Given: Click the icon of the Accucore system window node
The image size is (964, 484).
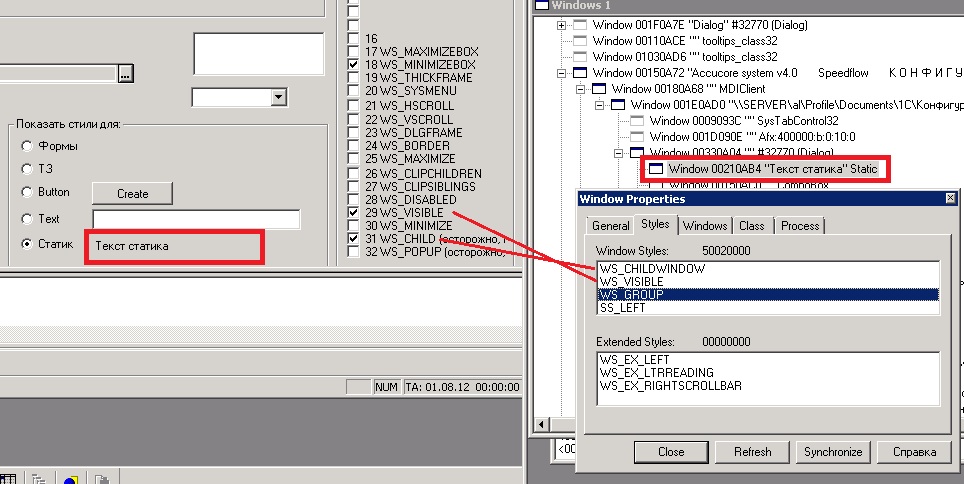Looking at the screenshot, I should 581,73.
